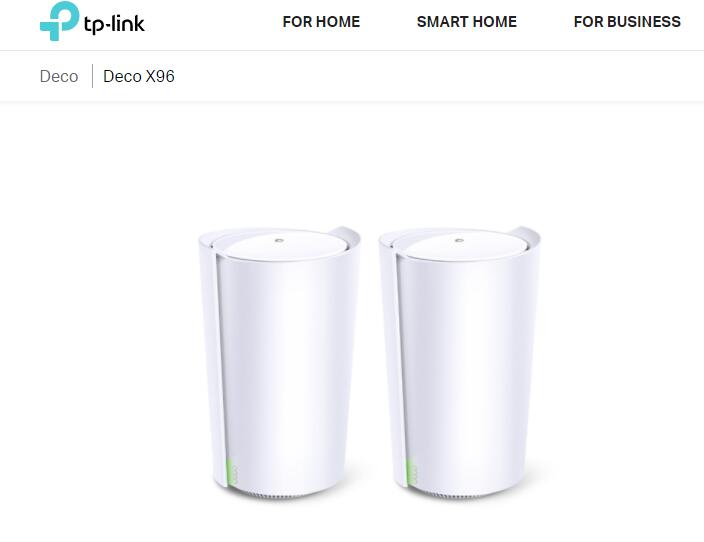Click the white top cap of right unit
The width and height of the screenshot is (704, 542).
tap(460, 246)
